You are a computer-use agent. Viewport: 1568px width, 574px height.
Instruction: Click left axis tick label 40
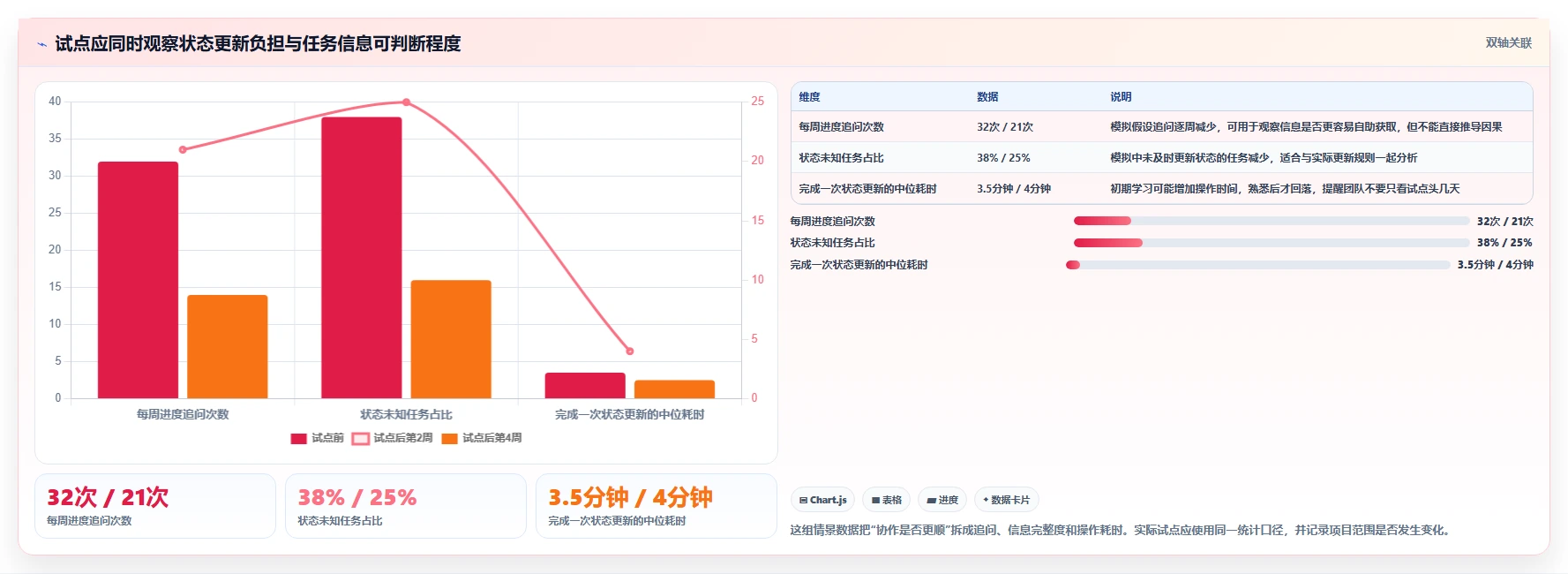click(55, 102)
